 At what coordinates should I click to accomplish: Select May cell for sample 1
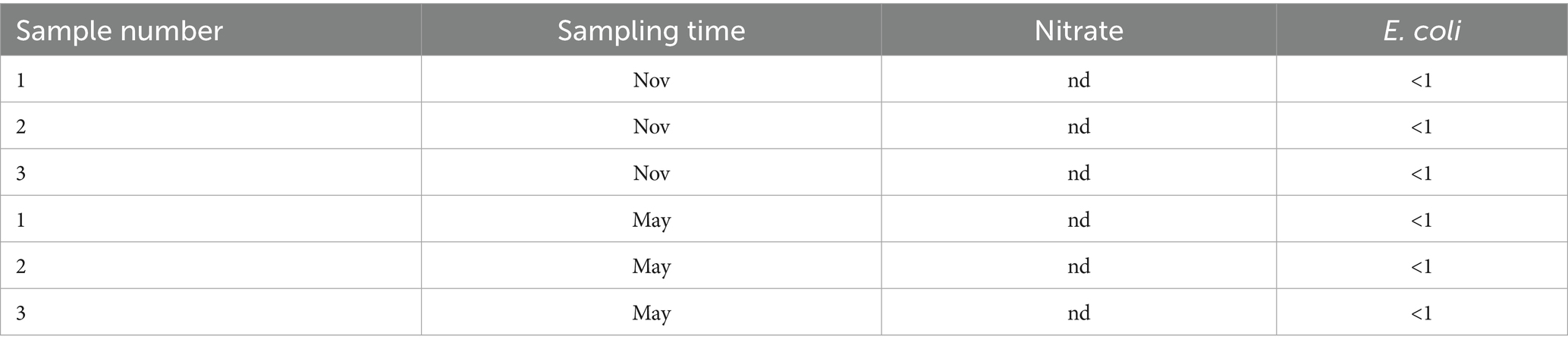click(x=651, y=220)
